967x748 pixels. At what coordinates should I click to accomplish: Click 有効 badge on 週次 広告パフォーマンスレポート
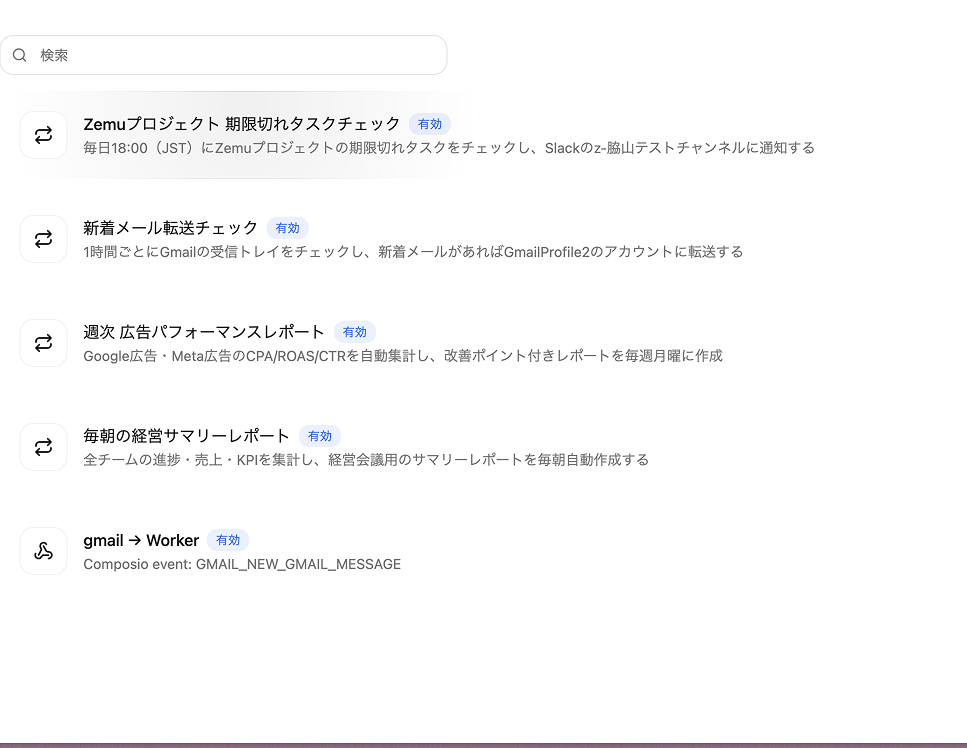(x=355, y=332)
